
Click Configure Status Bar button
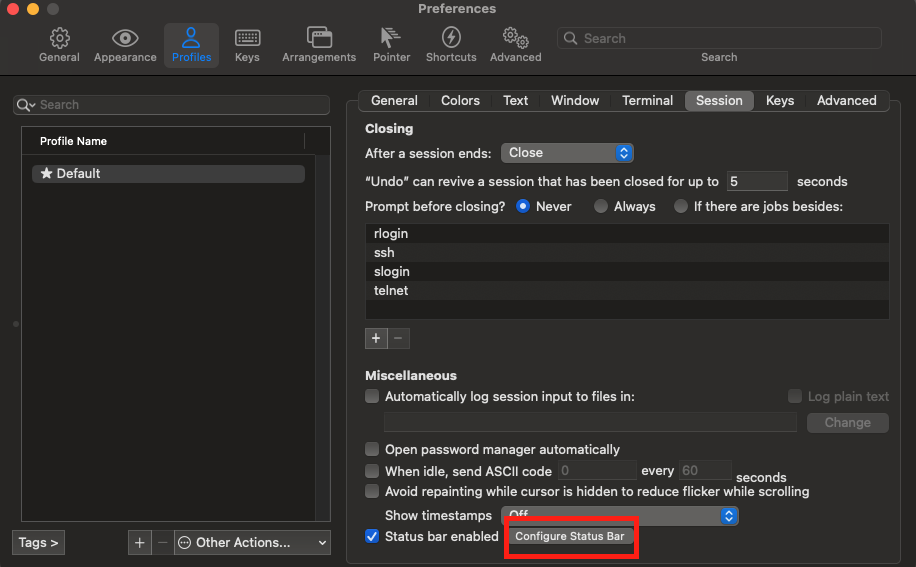point(570,536)
